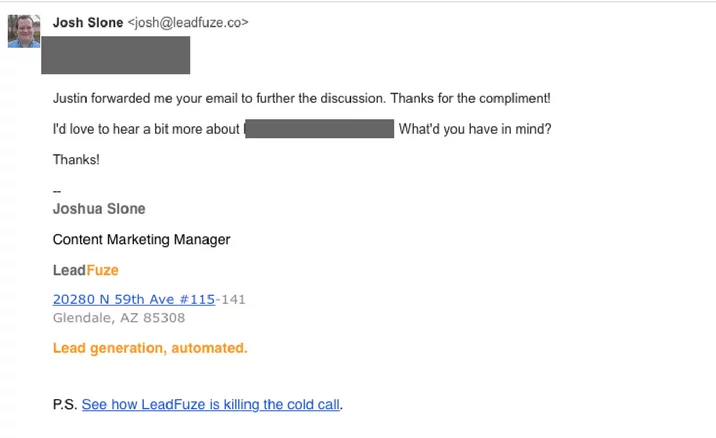Click the text 'What'd you have in mind?'
The width and height of the screenshot is (716, 438).
pyautogui.click(x=475, y=129)
